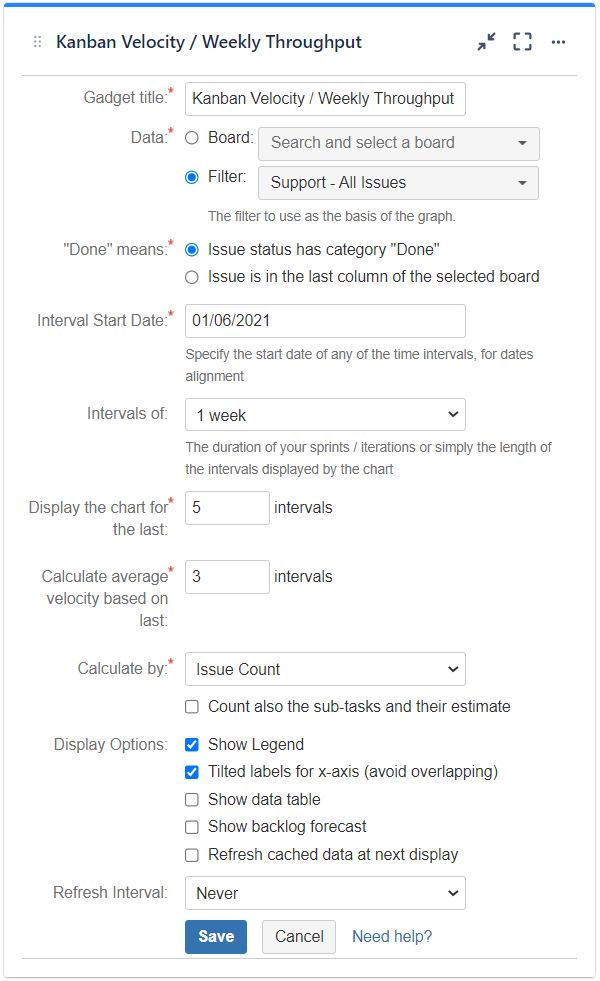The width and height of the screenshot is (600, 981).
Task: Uncheck tilted labels for x-axis
Action: (190, 771)
